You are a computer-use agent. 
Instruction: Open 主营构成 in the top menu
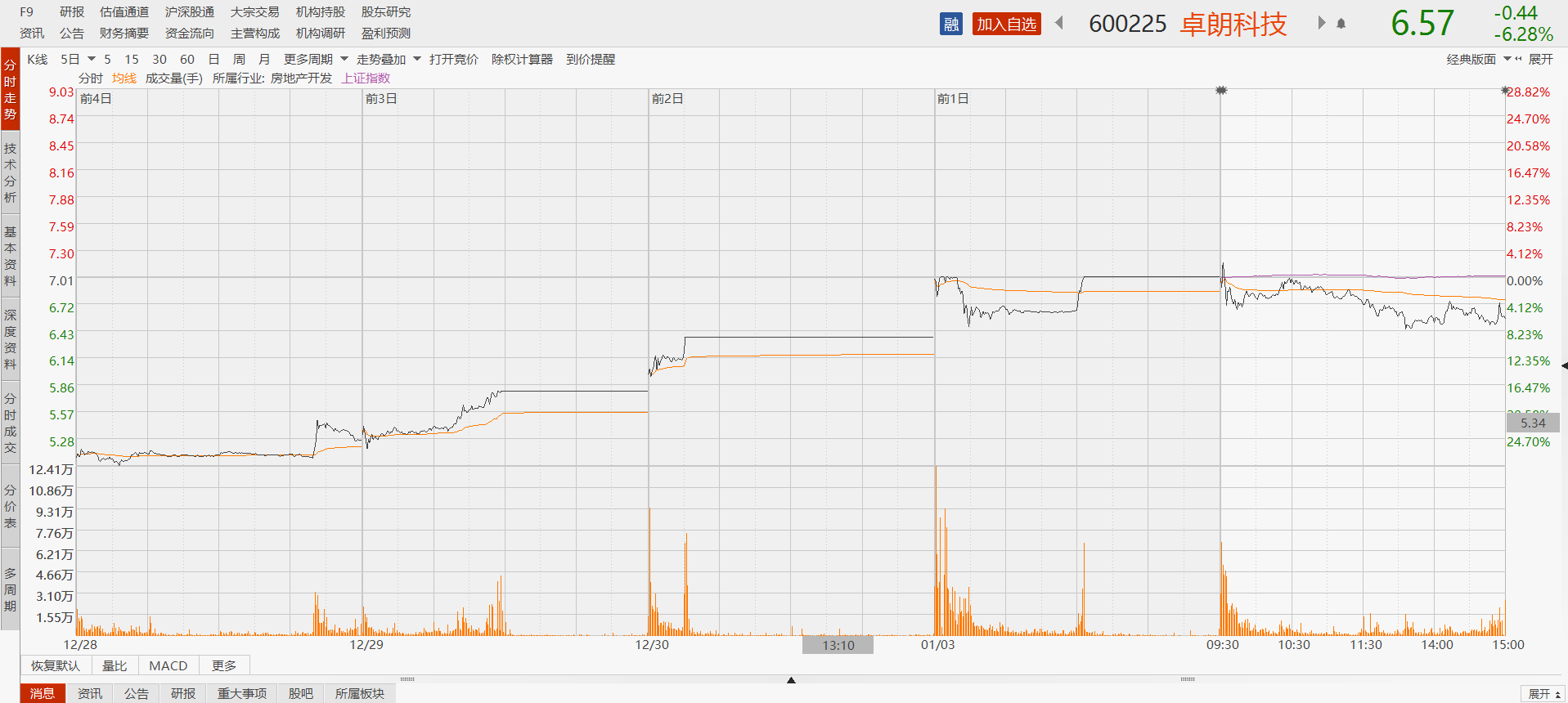point(255,34)
